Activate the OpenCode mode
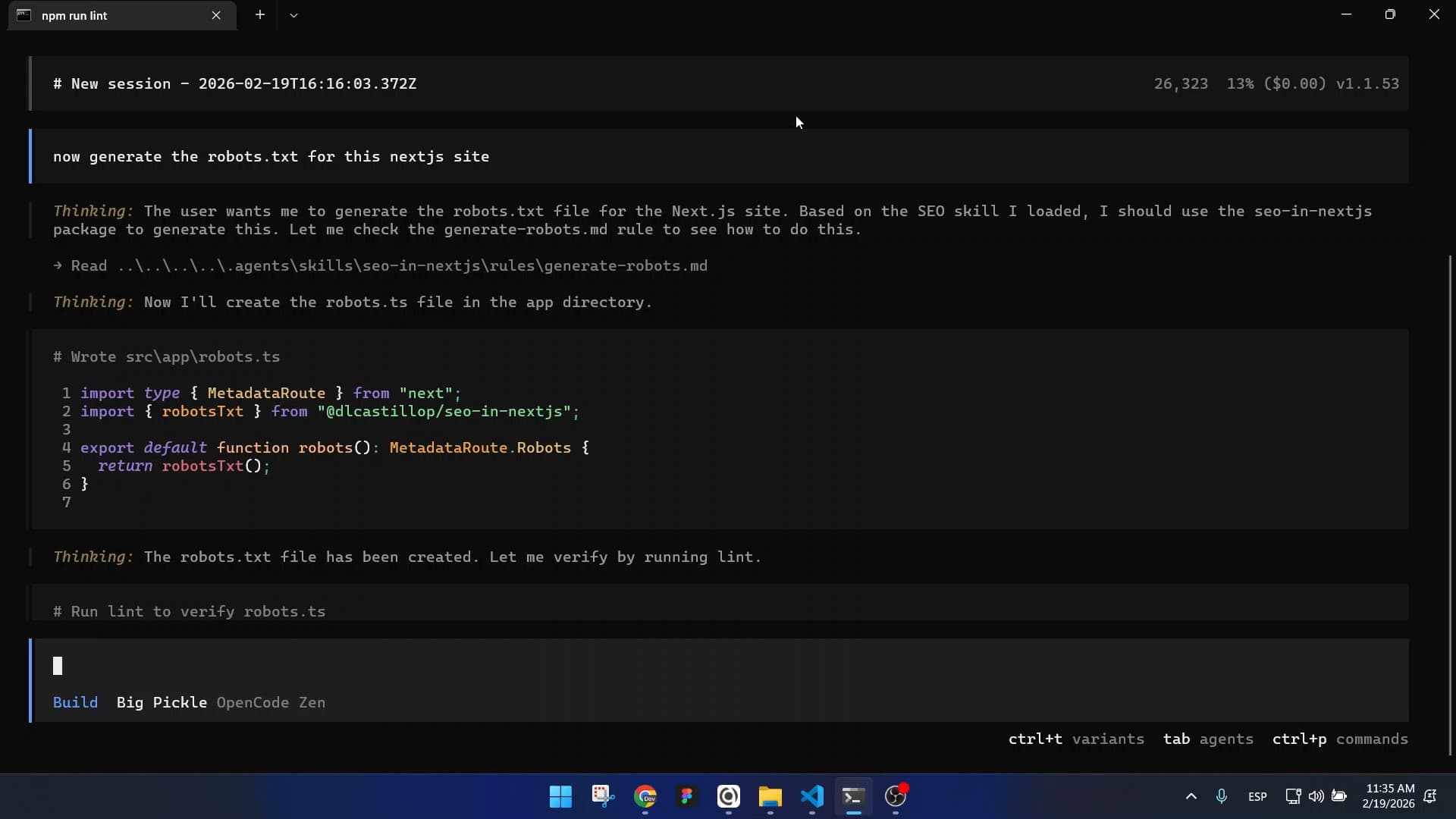The width and height of the screenshot is (1456, 819). coord(253,702)
